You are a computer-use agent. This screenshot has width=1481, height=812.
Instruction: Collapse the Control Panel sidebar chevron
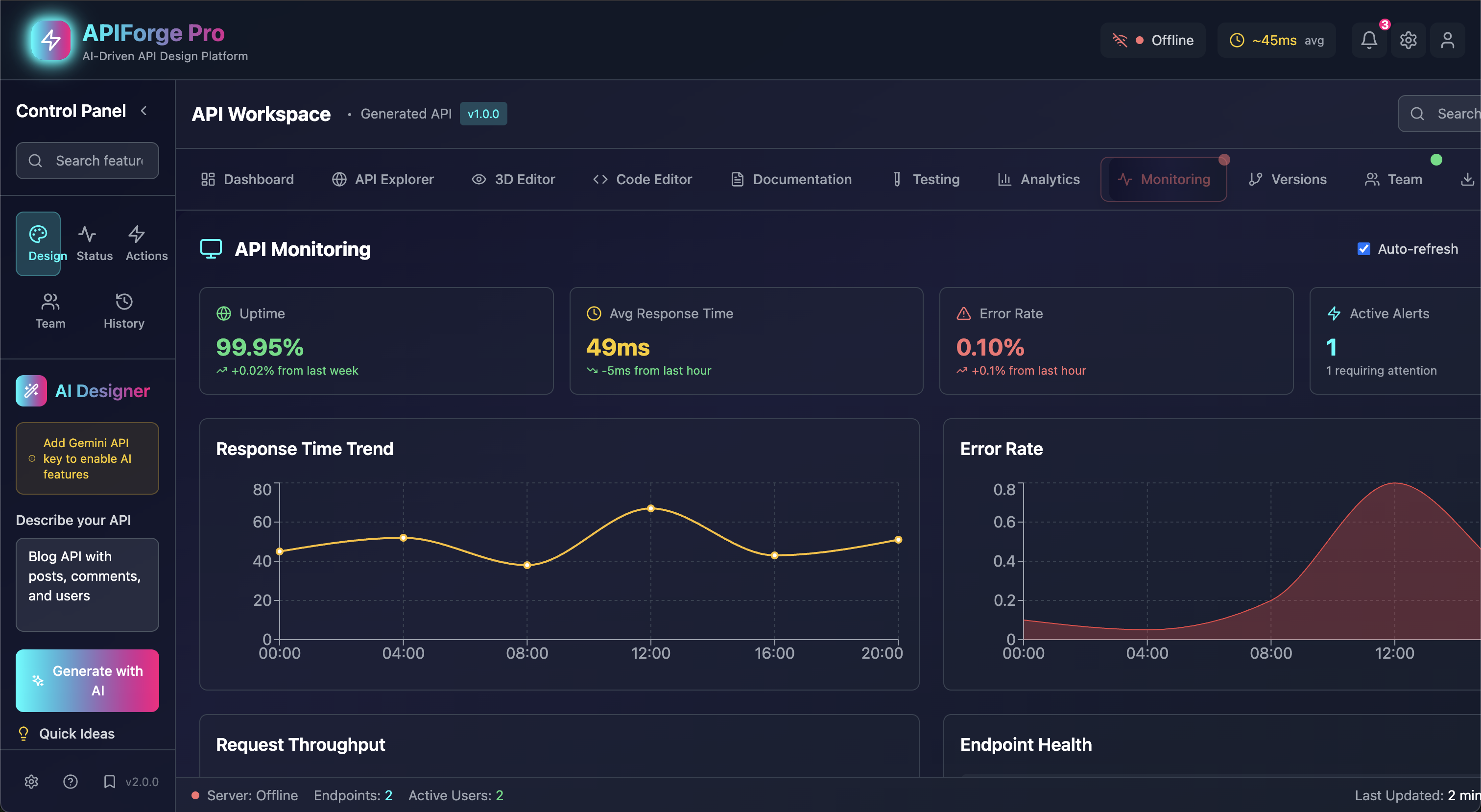pos(143,111)
